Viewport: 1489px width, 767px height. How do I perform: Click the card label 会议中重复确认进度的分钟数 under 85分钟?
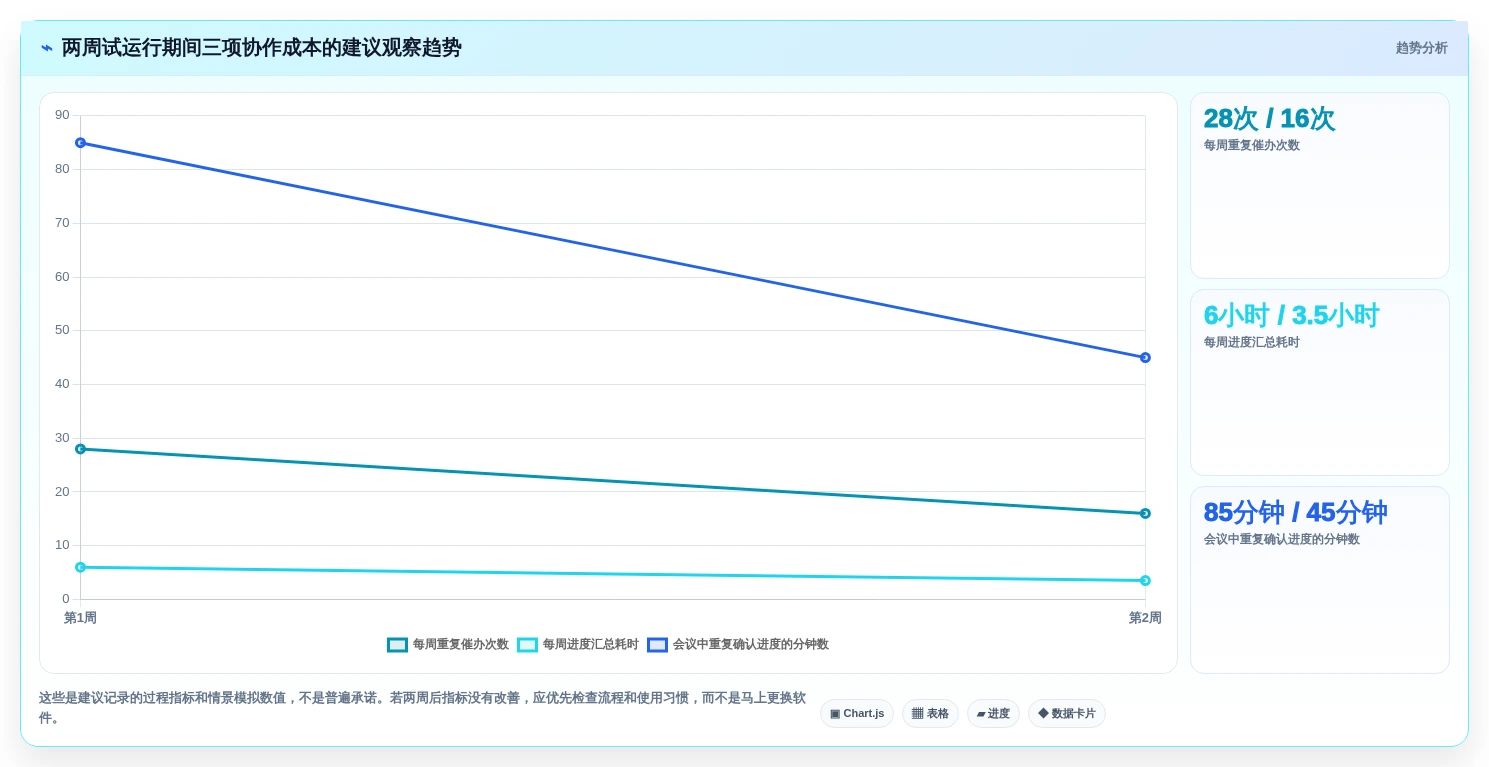pyautogui.click(x=1282, y=539)
